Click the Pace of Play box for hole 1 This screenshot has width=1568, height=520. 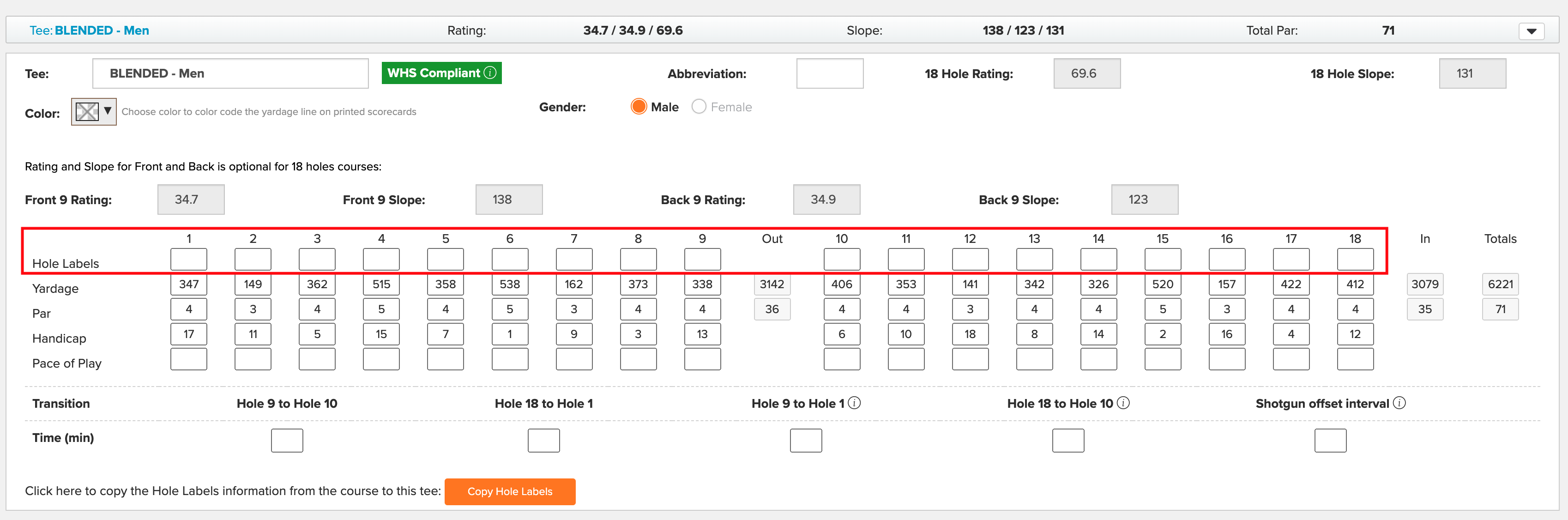tap(189, 359)
